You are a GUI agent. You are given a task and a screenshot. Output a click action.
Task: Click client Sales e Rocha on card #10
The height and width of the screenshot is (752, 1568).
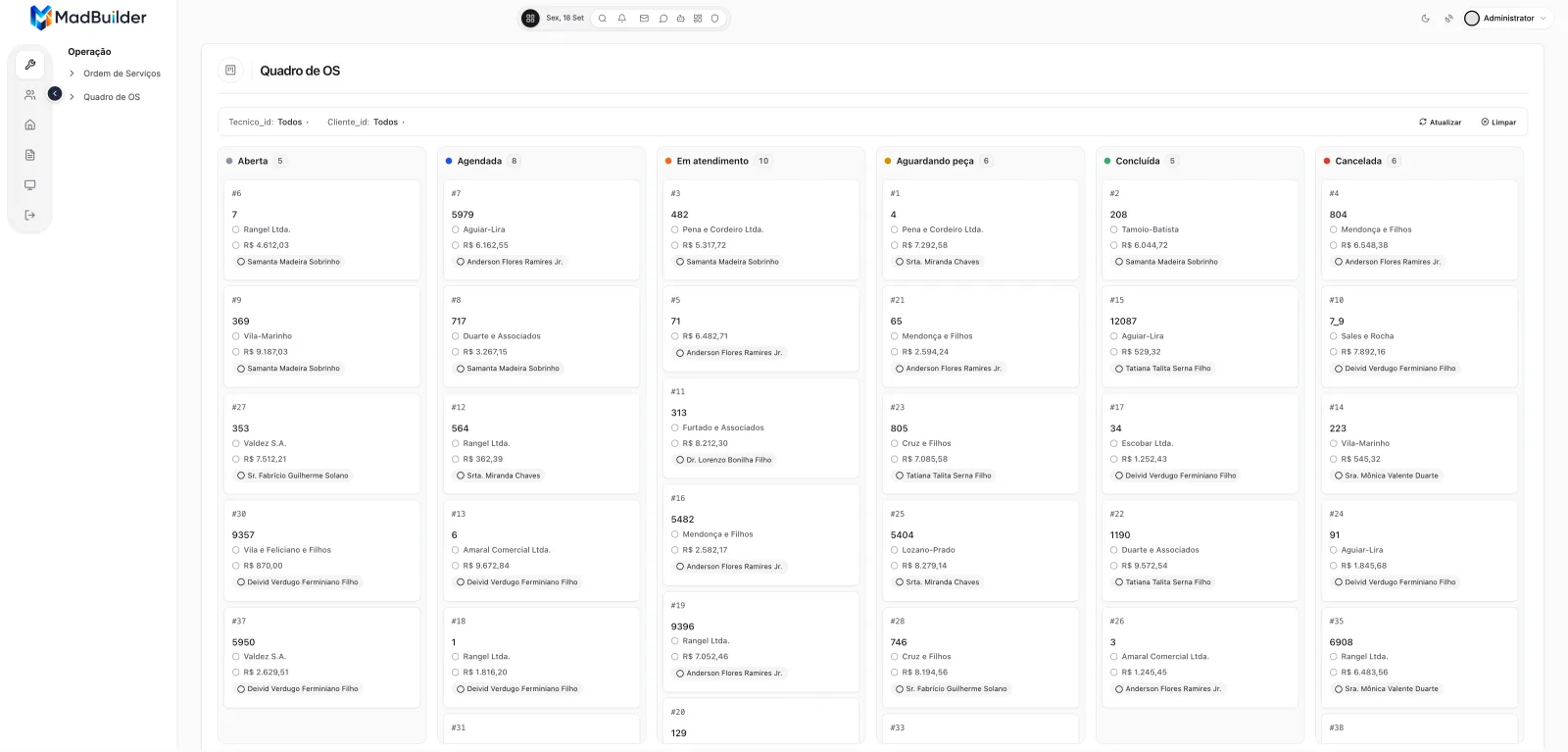(x=1367, y=336)
